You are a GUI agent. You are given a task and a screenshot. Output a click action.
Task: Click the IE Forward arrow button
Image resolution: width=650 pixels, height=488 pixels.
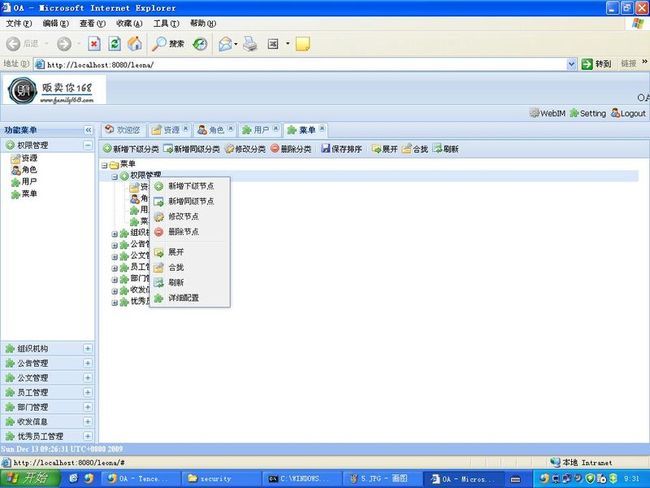64,44
